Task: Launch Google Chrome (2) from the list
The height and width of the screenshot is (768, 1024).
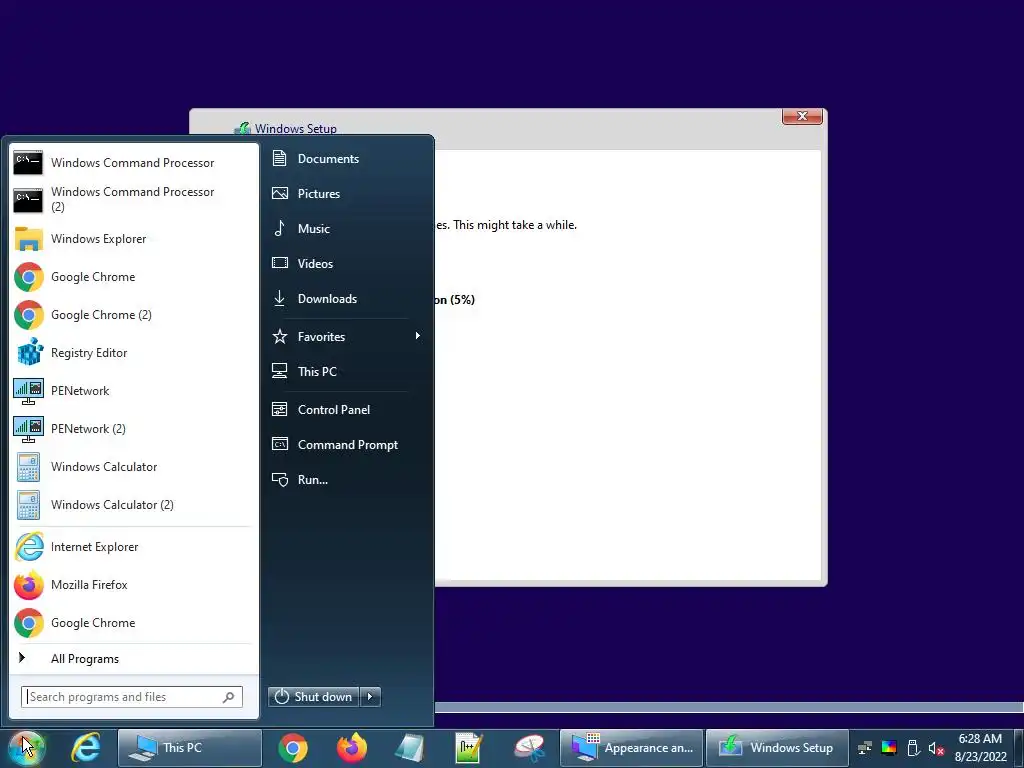Action: [x=134, y=315]
